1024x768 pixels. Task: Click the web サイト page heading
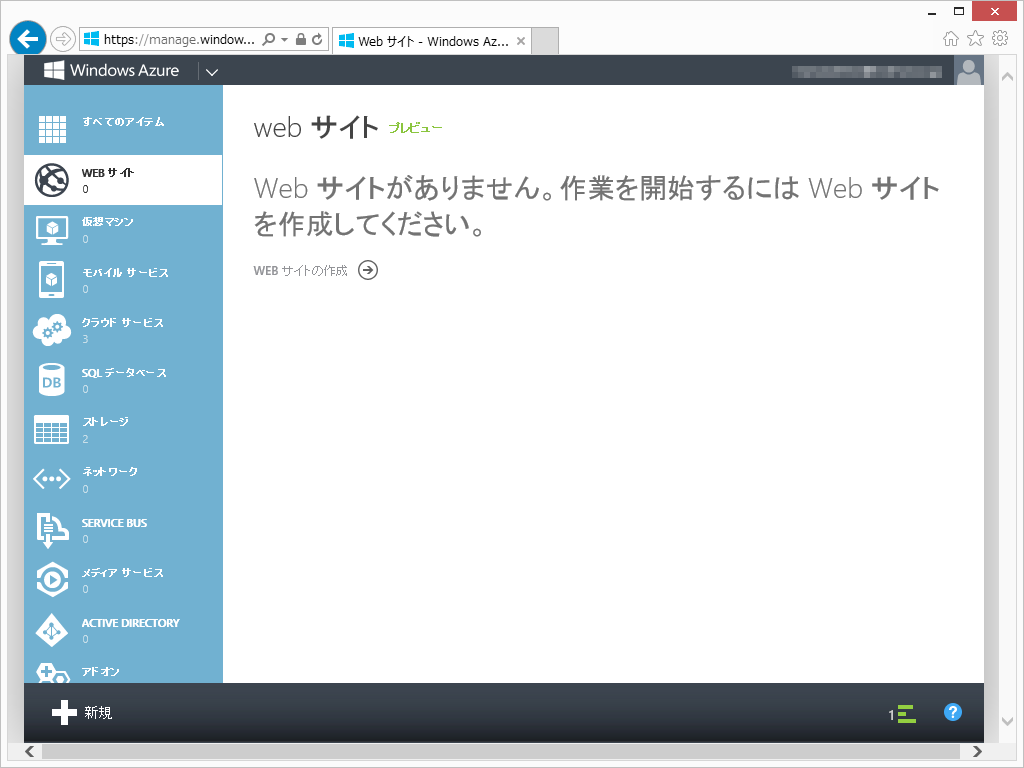(x=316, y=127)
